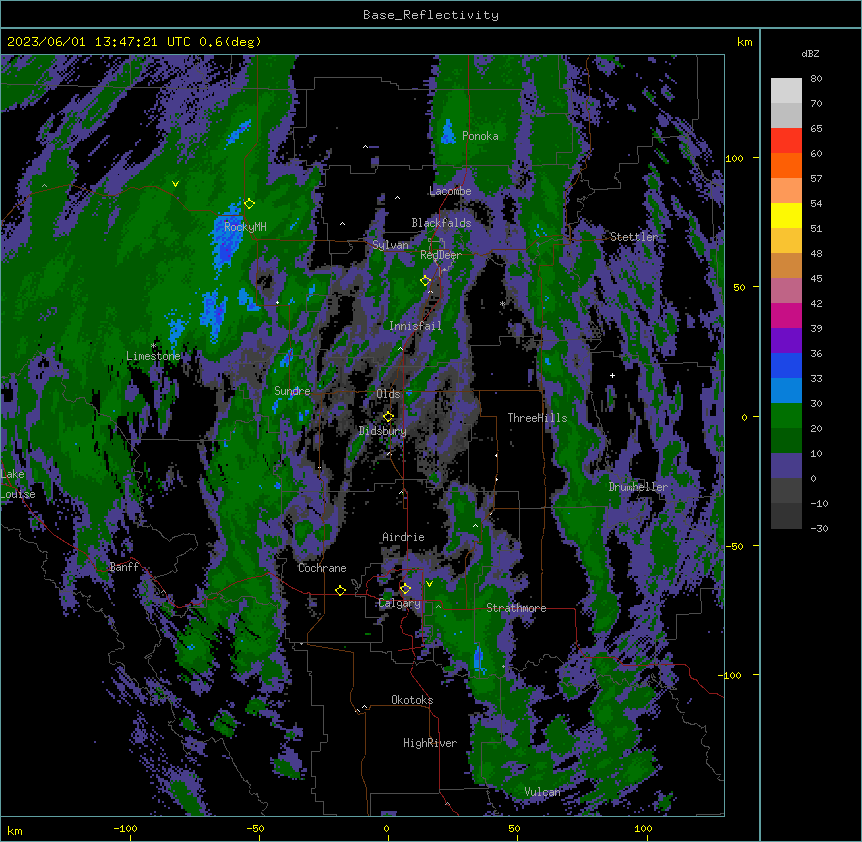This screenshot has height=842, width=862.
Task: Select the Innisfail city label
Action: click(x=415, y=326)
